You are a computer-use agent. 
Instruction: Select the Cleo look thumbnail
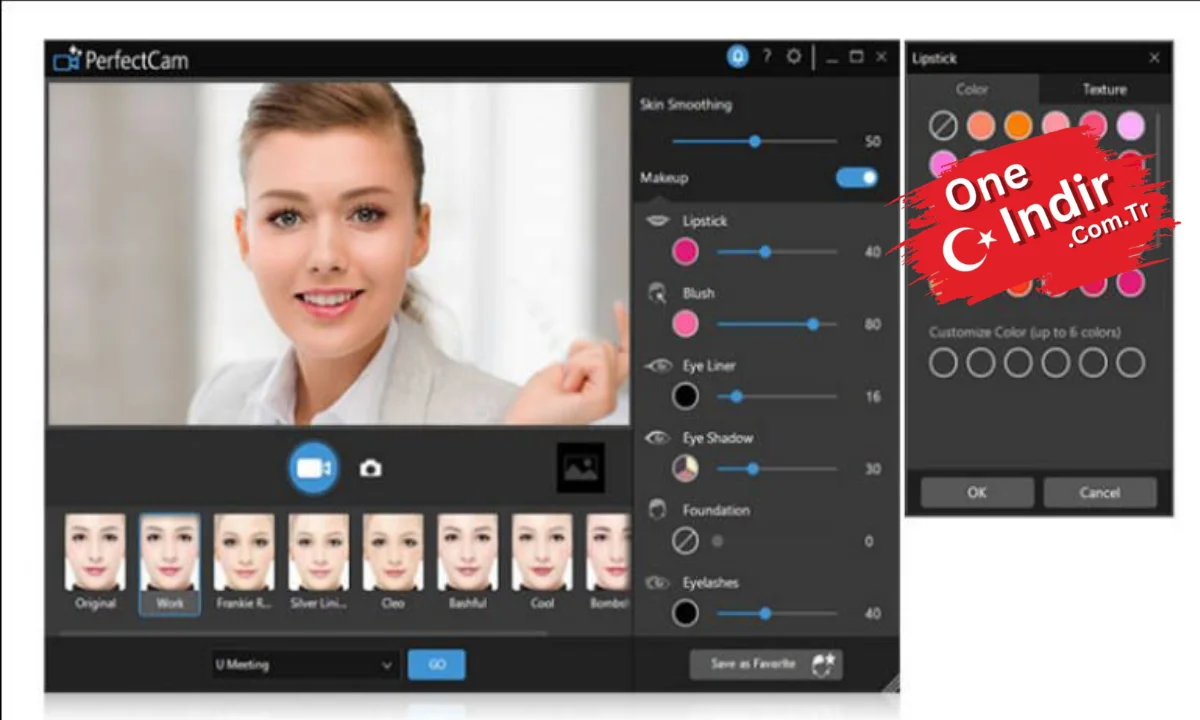[x=393, y=562]
